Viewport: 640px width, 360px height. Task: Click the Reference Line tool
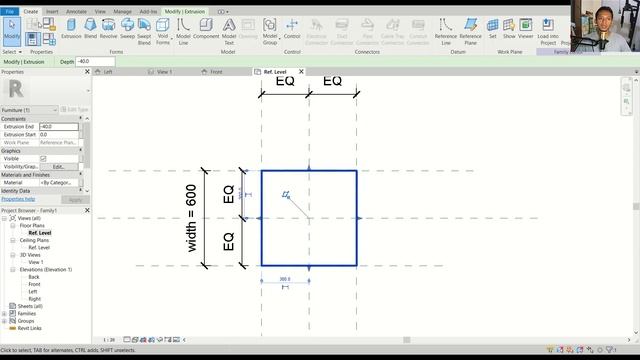(446, 31)
